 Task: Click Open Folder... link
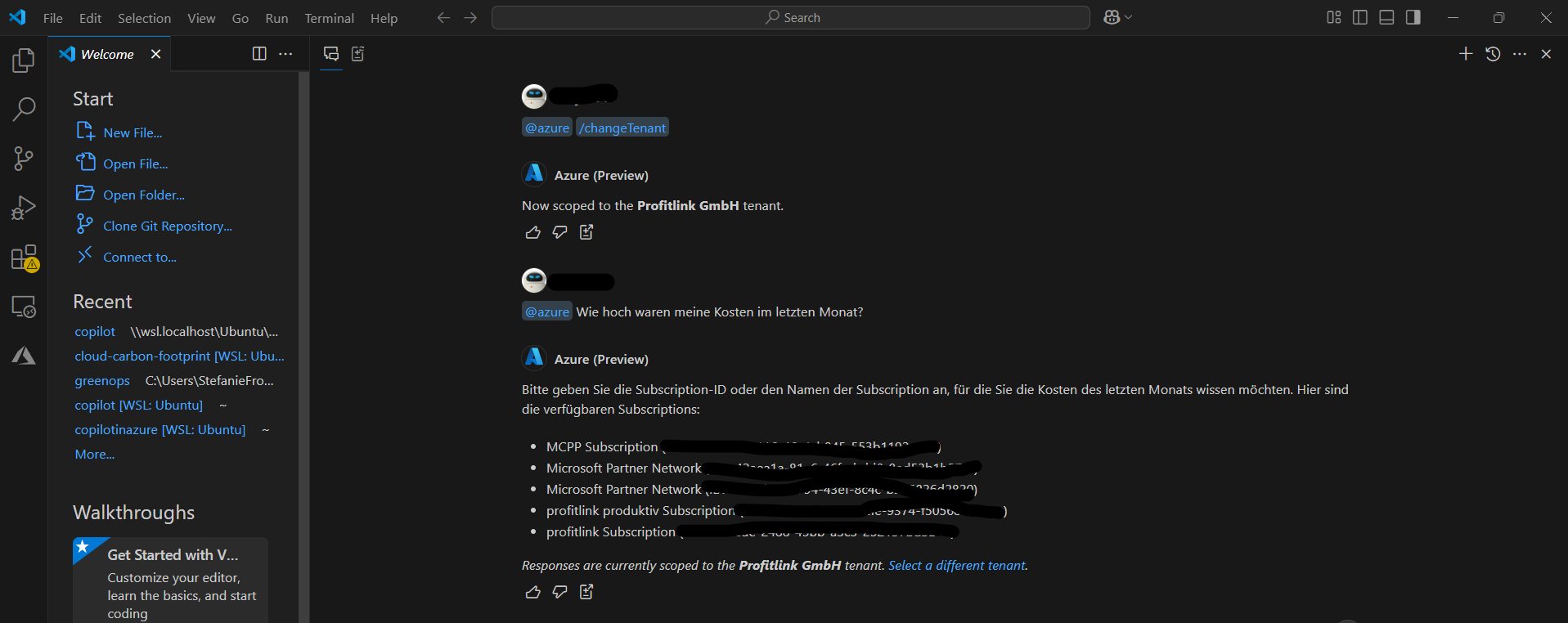pos(144,195)
